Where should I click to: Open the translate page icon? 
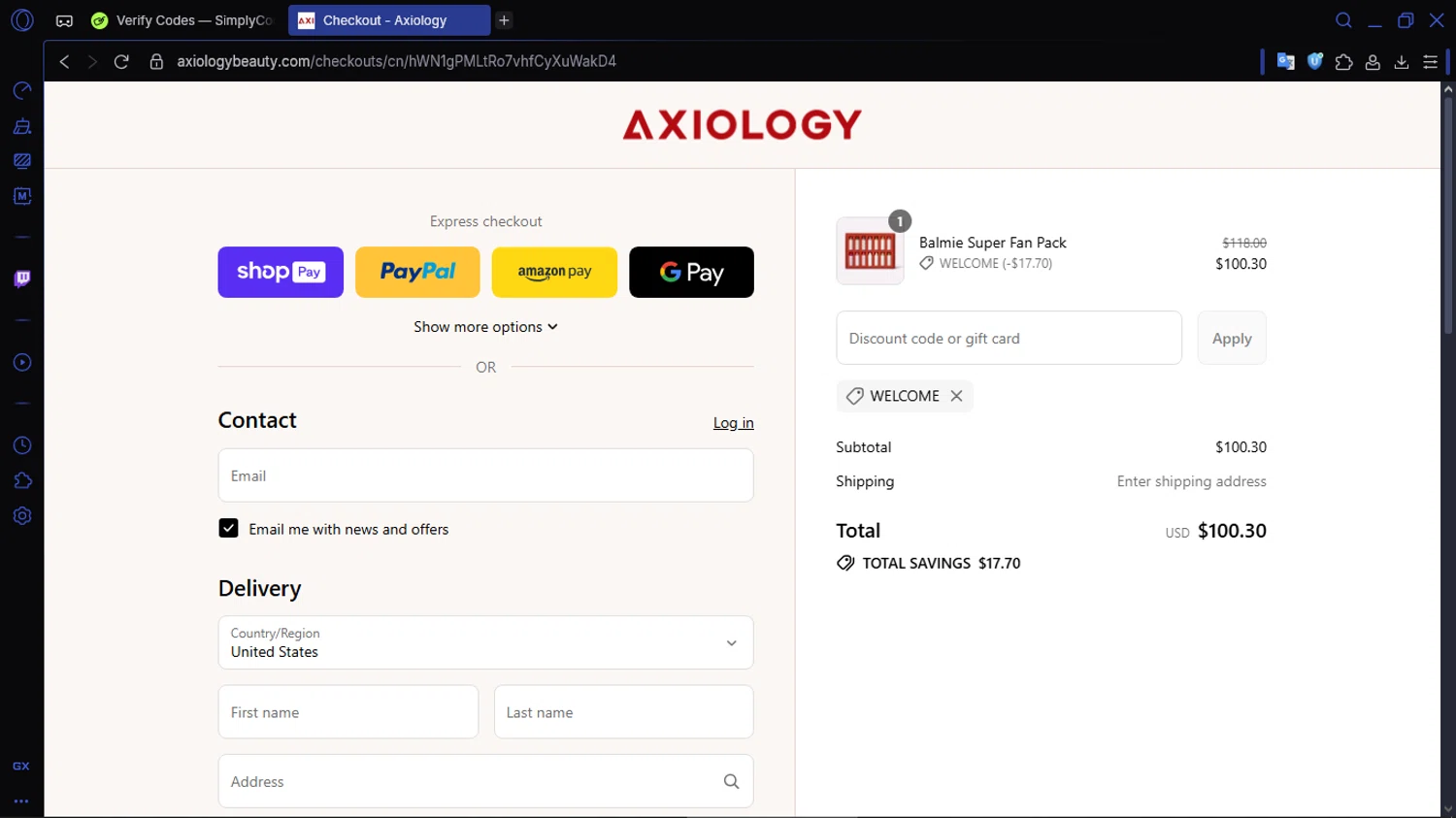click(1285, 61)
